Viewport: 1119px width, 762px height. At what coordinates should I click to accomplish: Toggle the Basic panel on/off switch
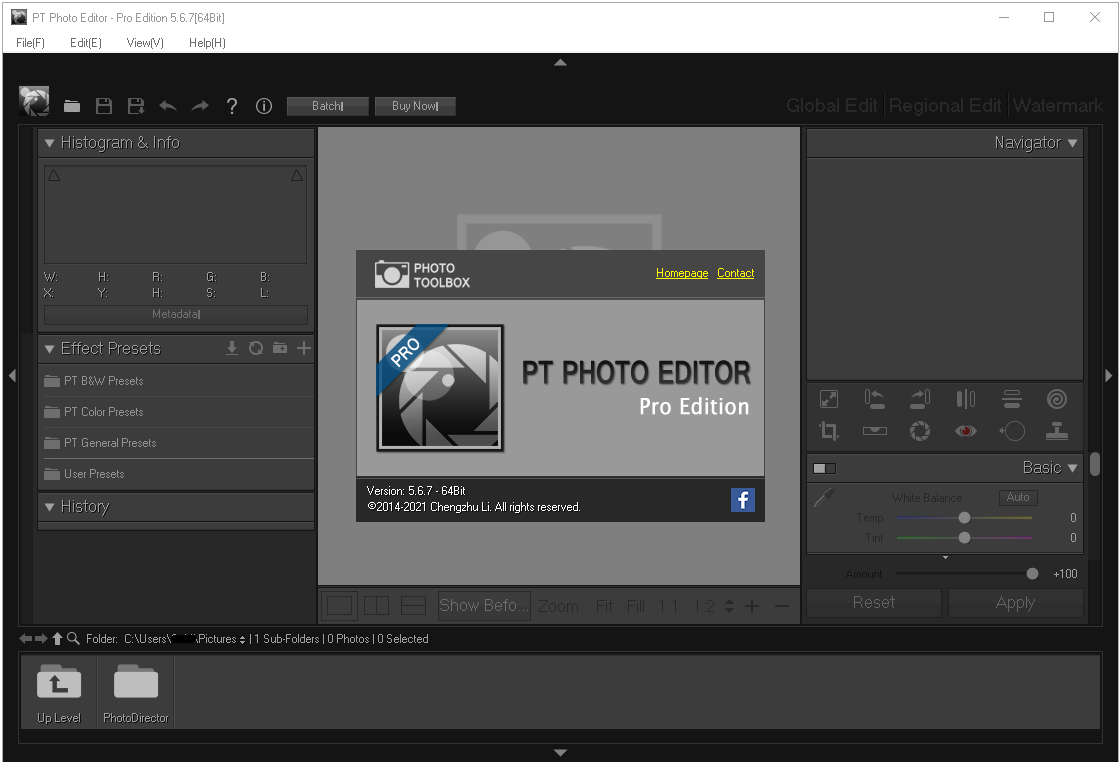coord(824,468)
